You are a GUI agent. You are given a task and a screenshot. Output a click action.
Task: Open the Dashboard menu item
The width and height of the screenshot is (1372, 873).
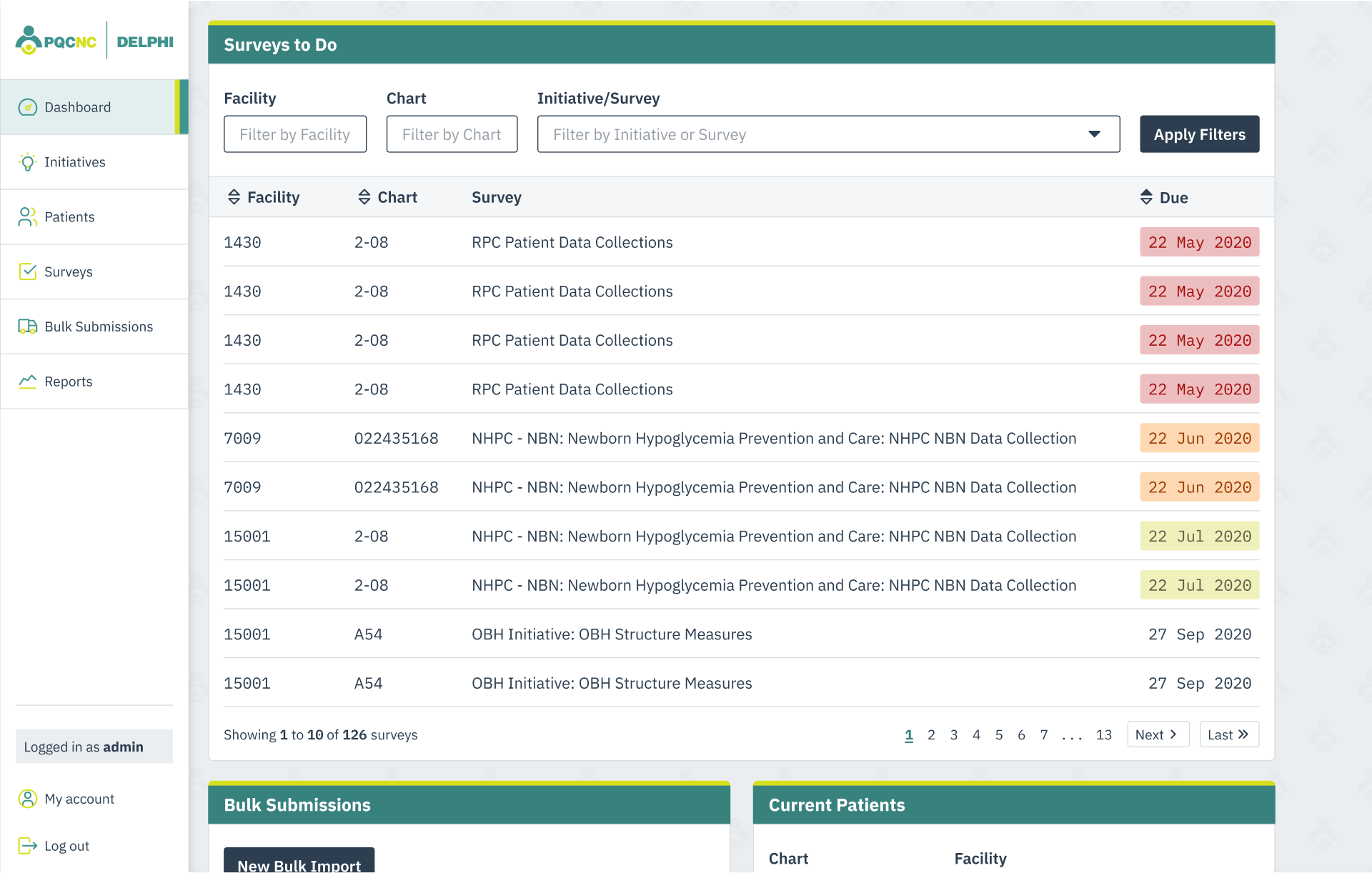tap(94, 107)
